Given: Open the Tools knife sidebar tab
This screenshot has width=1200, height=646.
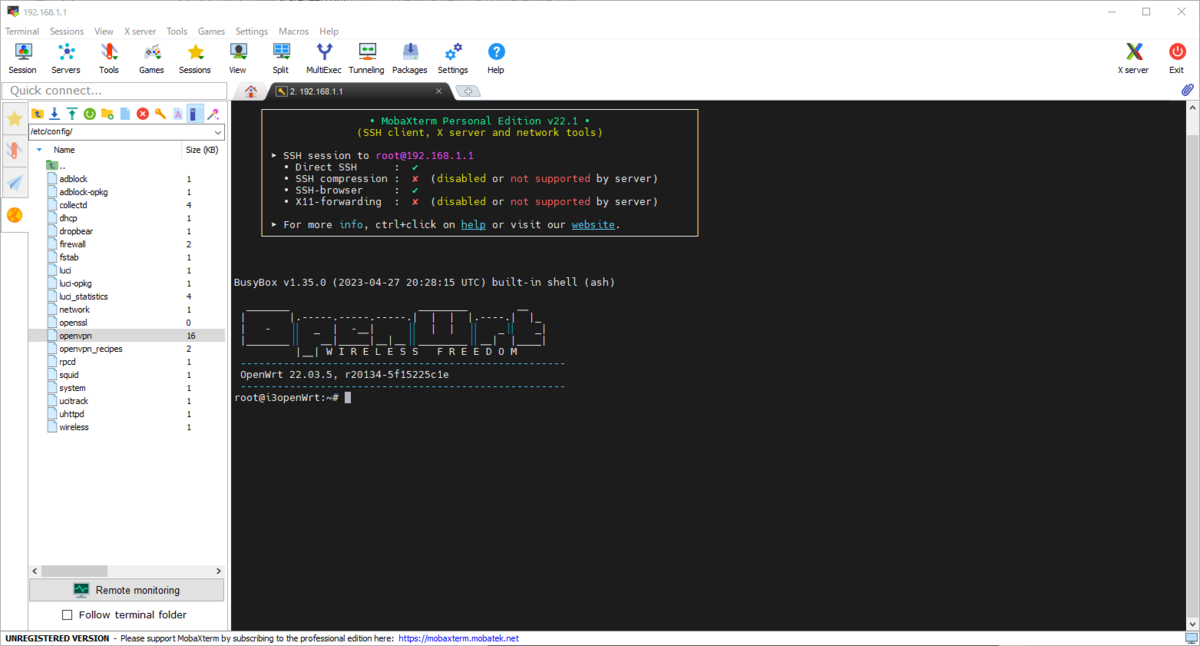Looking at the screenshot, I should 14,151.
